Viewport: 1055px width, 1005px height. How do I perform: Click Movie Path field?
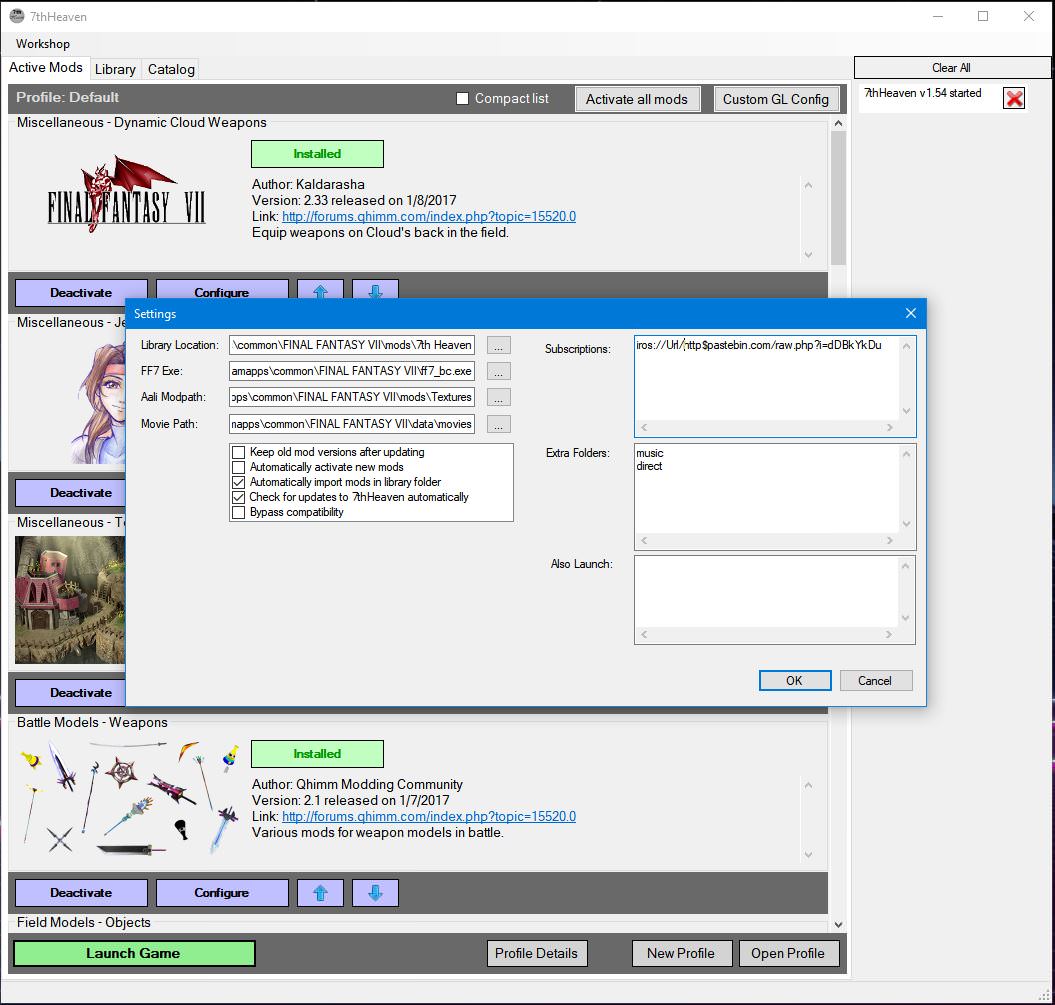tap(352, 424)
